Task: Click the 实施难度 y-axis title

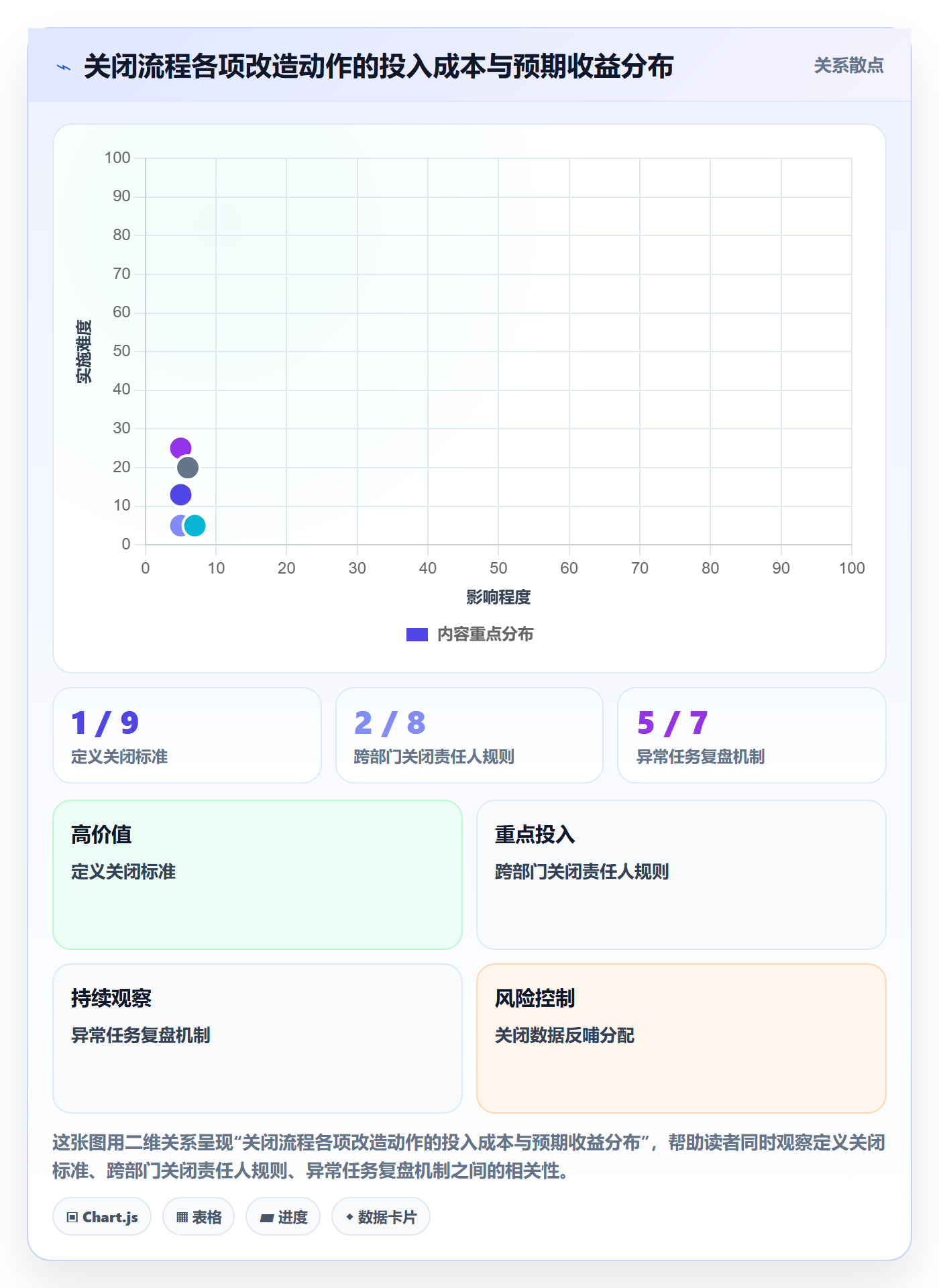Action: (x=83, y=352)
